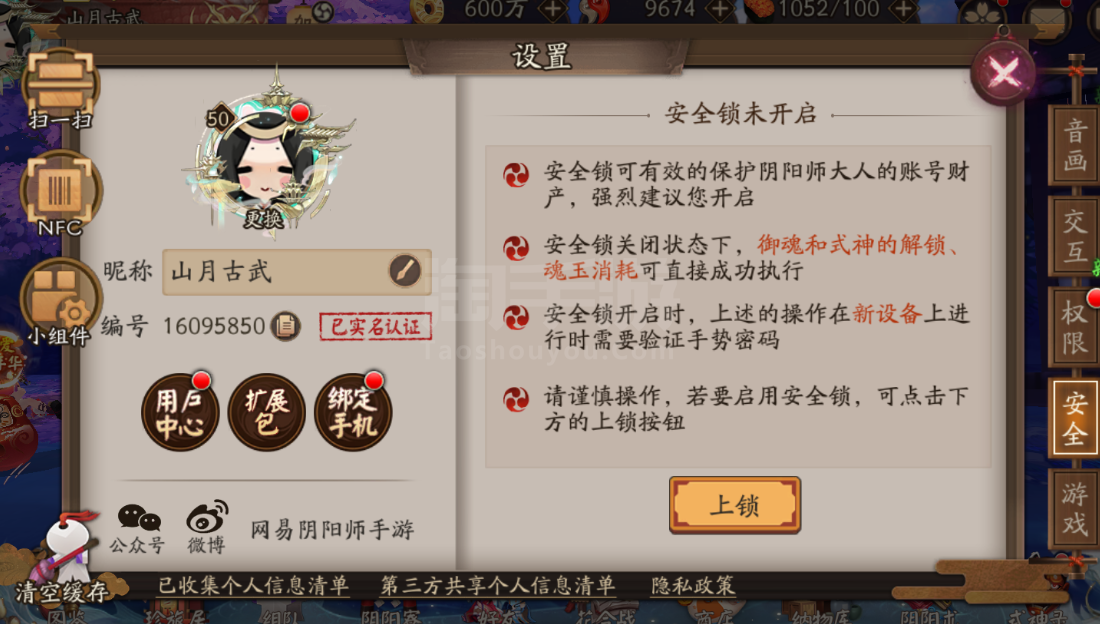The height and width of the screenshot is (624, 1100).
Task: Open the 微博 Weibo icon
Action: click(207, 526)
